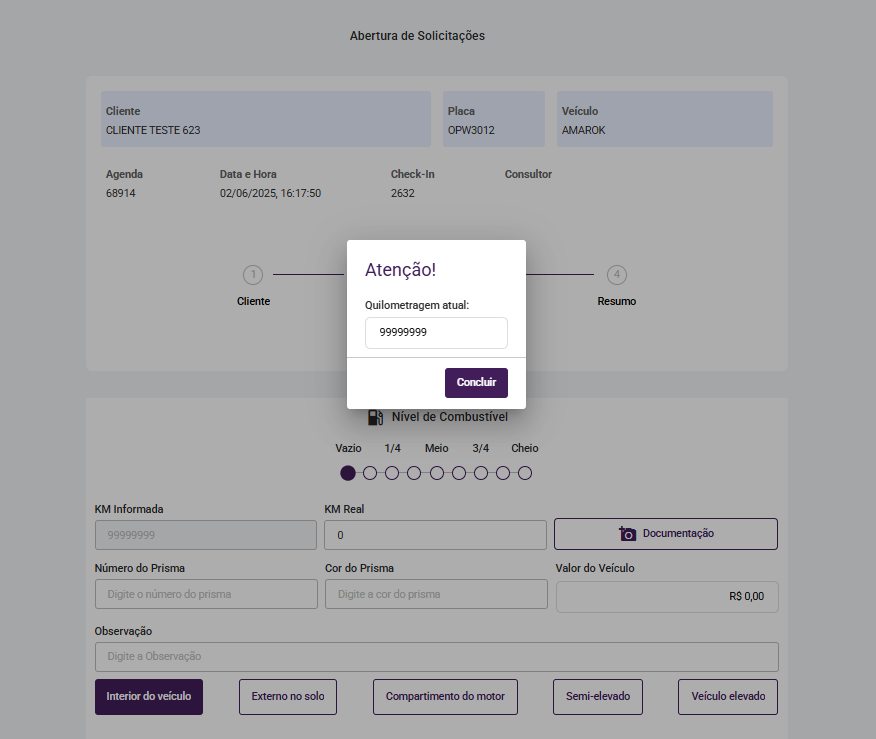Click the Cor do Prisma field
Screen dimensions: 876x739
click(x=436, y=594)
